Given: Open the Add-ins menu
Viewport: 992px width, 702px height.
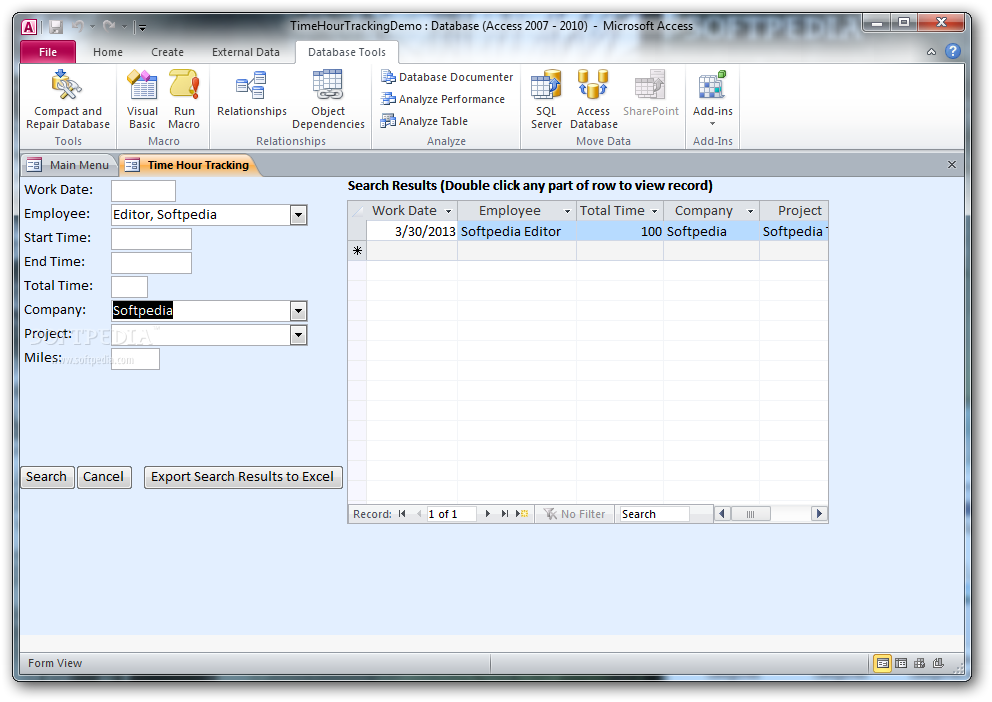Looking at the screenshot, I should (x=712, y=98).
